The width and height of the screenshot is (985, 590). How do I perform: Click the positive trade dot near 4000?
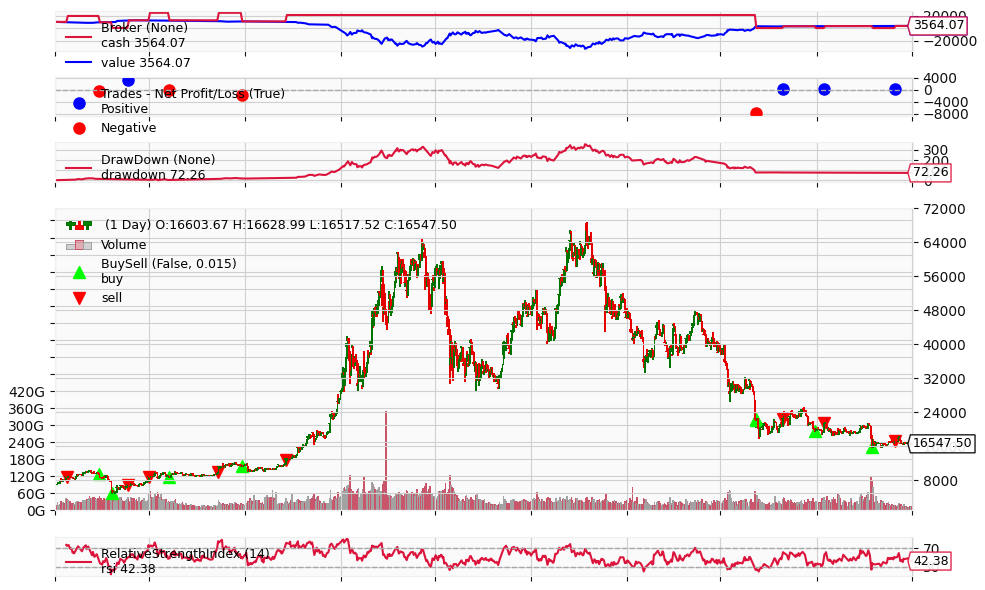point(128,80)
